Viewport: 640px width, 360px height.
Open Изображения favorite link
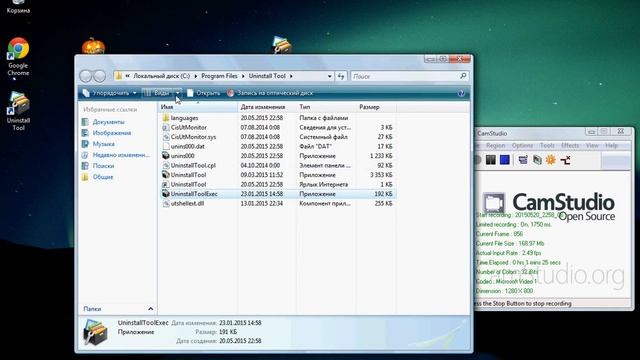112,133
